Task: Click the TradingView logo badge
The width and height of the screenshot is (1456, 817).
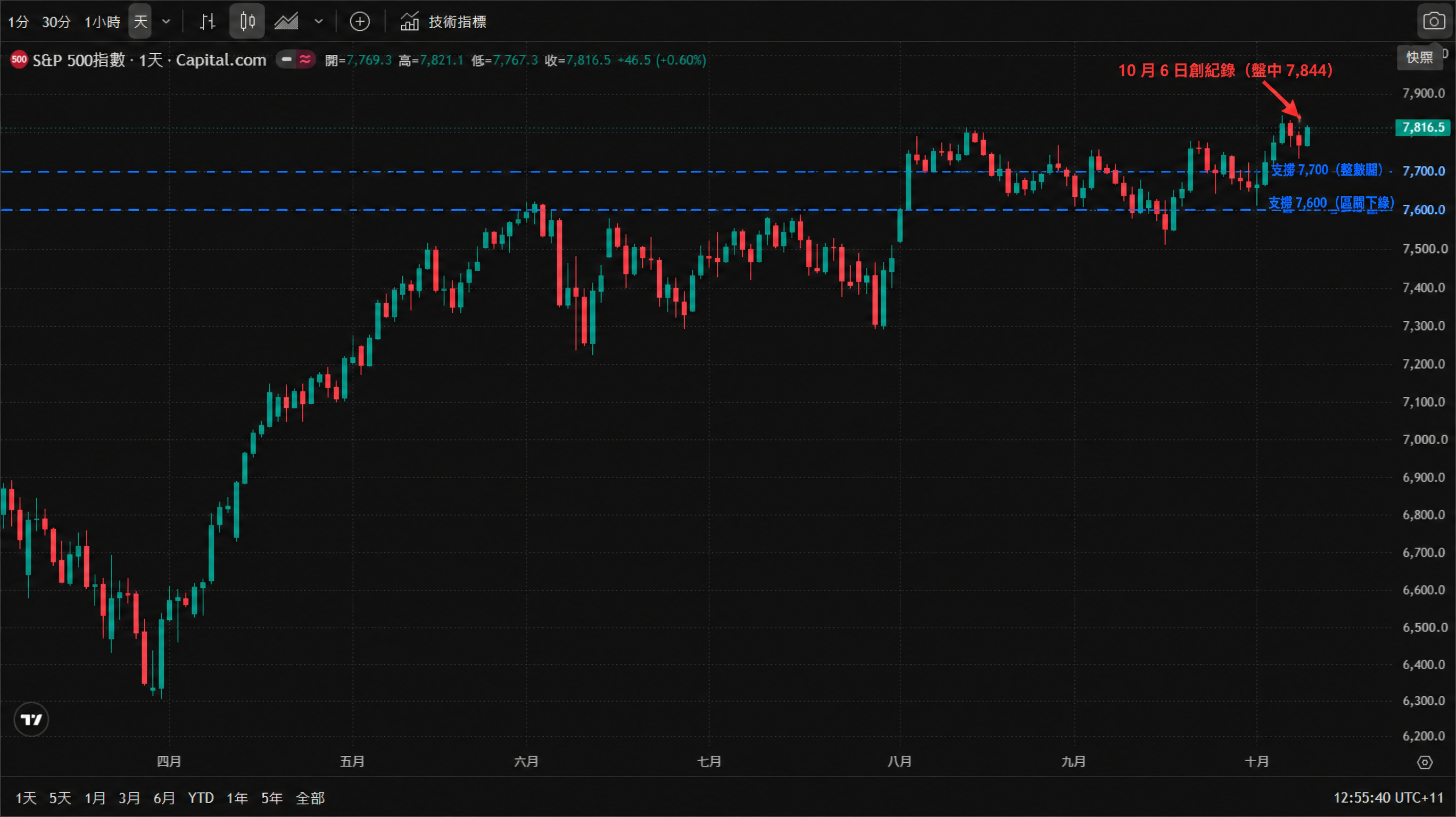Action: pyautogui.click(x=31, y=720)
